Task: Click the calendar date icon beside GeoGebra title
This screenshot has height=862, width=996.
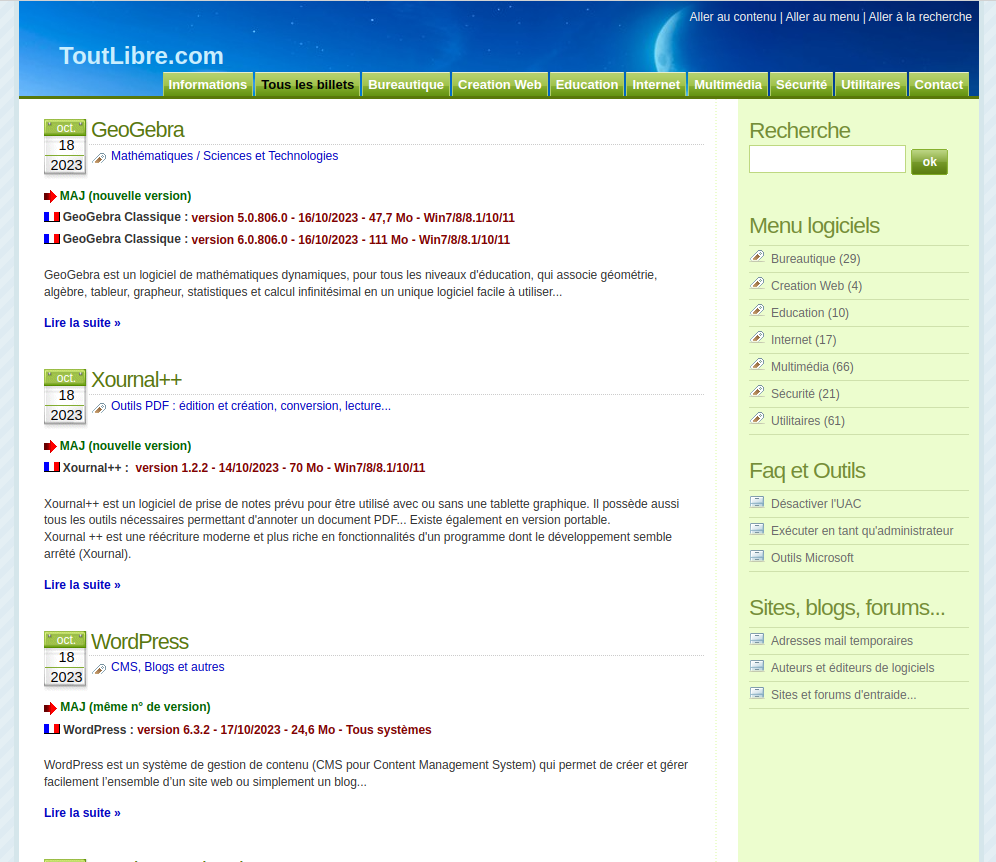Action: tap(66, 147)
